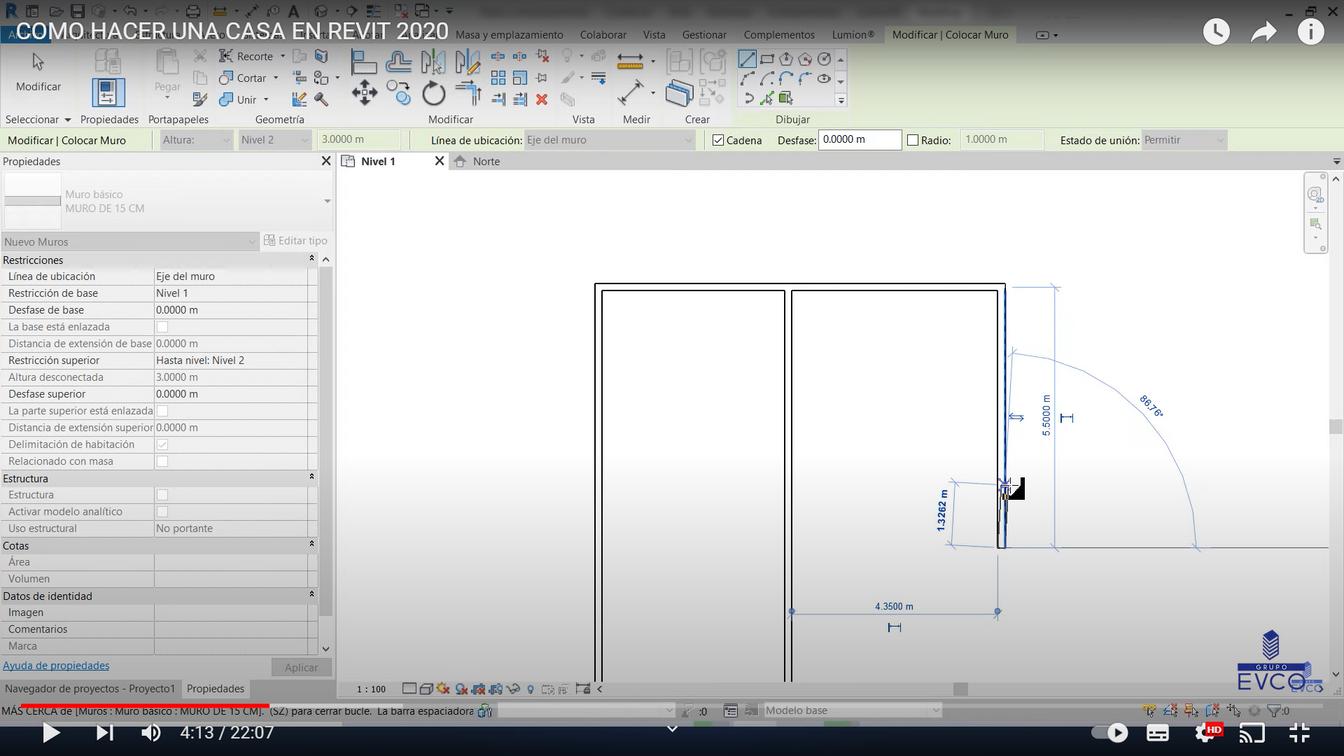This screenshot has height=756, width=1344.
Task: Enable the Radio checkbox
Action: pos(912,140)
